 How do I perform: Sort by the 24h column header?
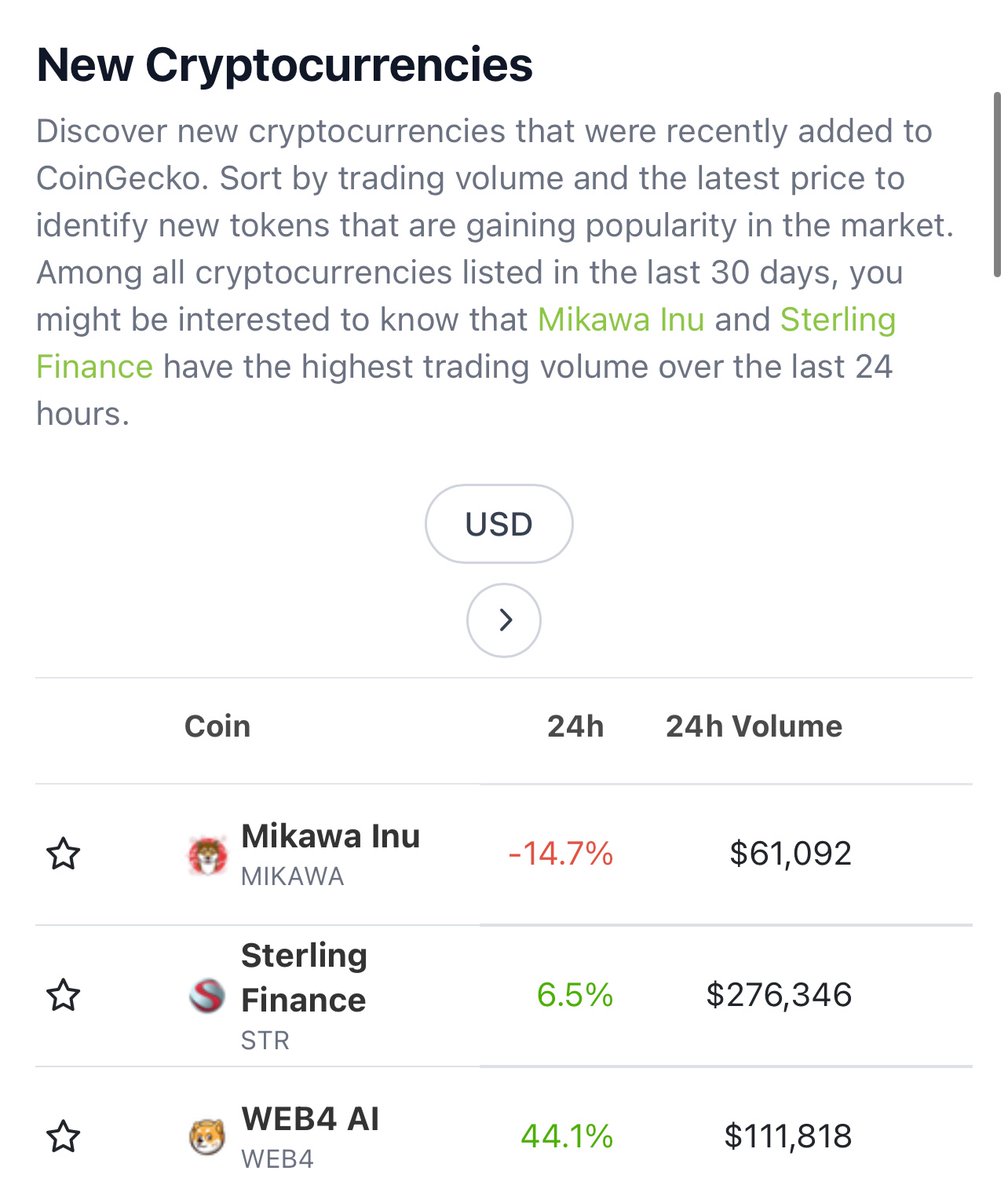pyautogui.click(x=575, y=726)
